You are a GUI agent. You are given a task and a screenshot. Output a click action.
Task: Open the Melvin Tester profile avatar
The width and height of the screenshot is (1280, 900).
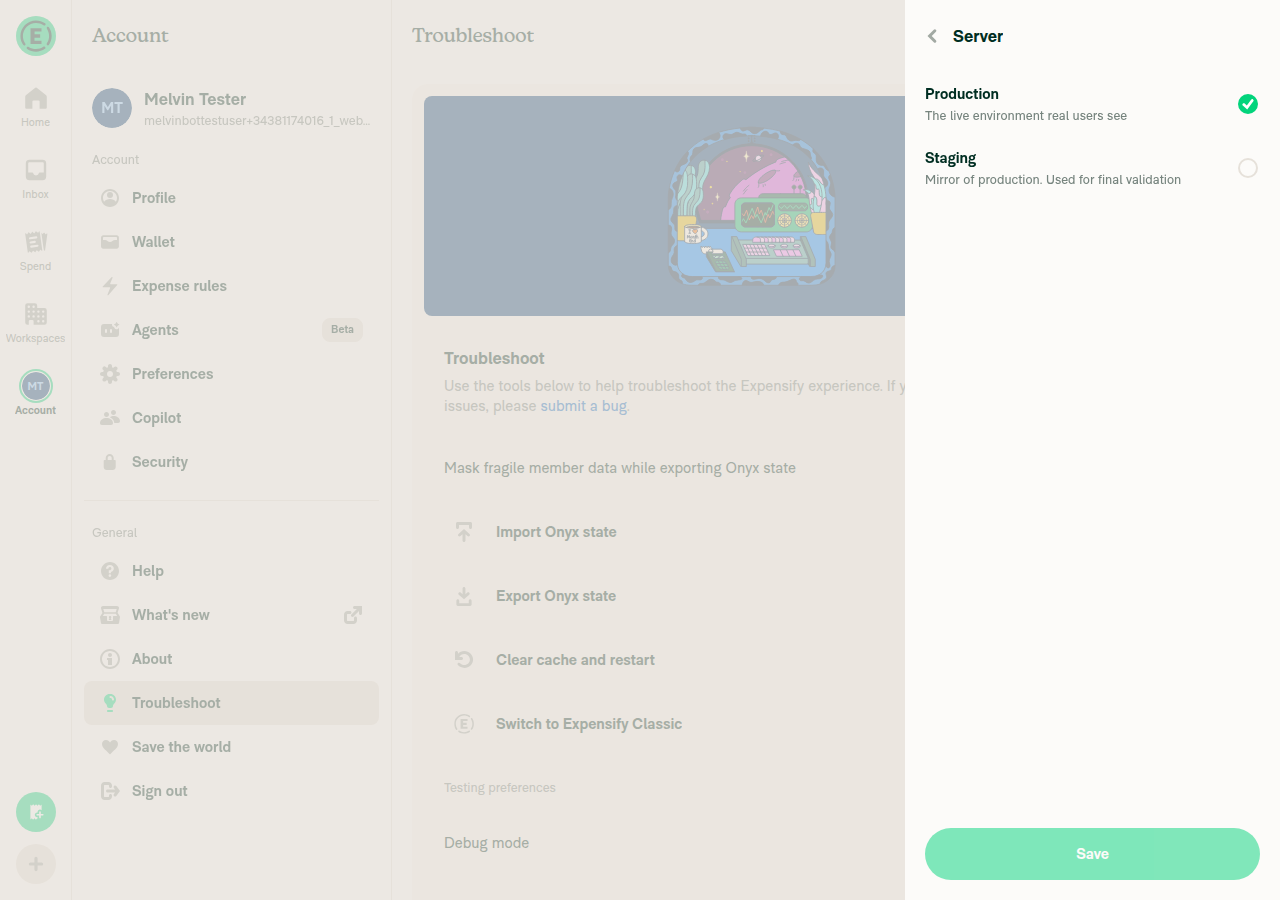click(x=112, y=108)
